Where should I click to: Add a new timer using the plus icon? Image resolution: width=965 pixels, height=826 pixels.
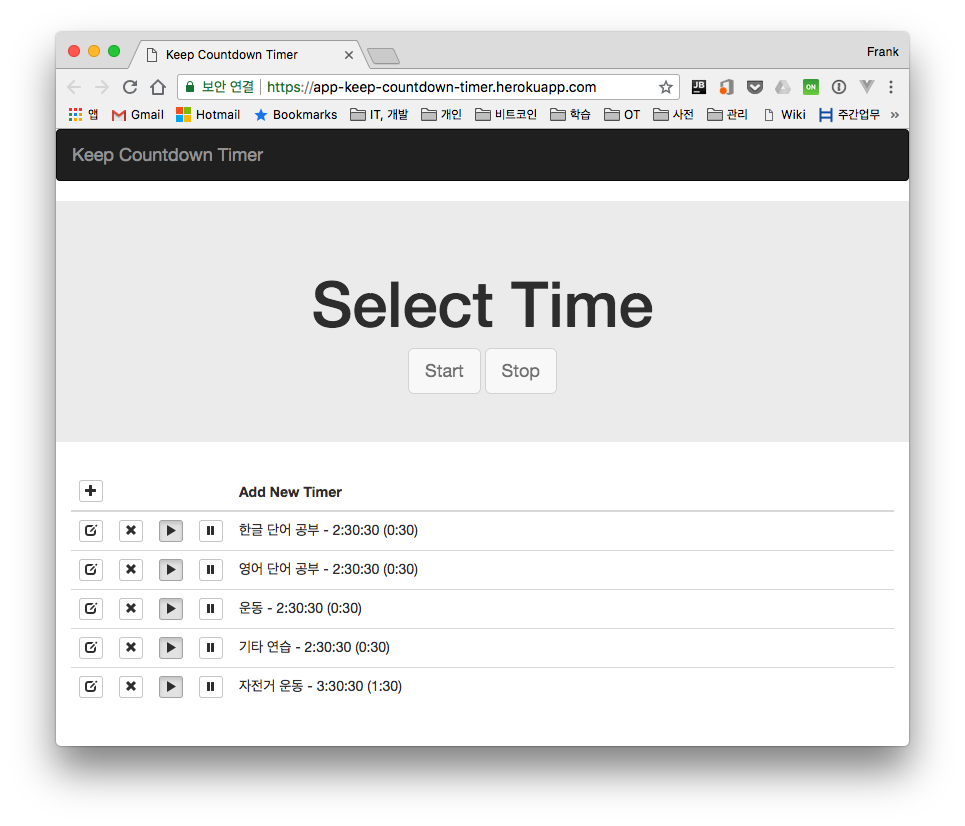coord(91,490)
